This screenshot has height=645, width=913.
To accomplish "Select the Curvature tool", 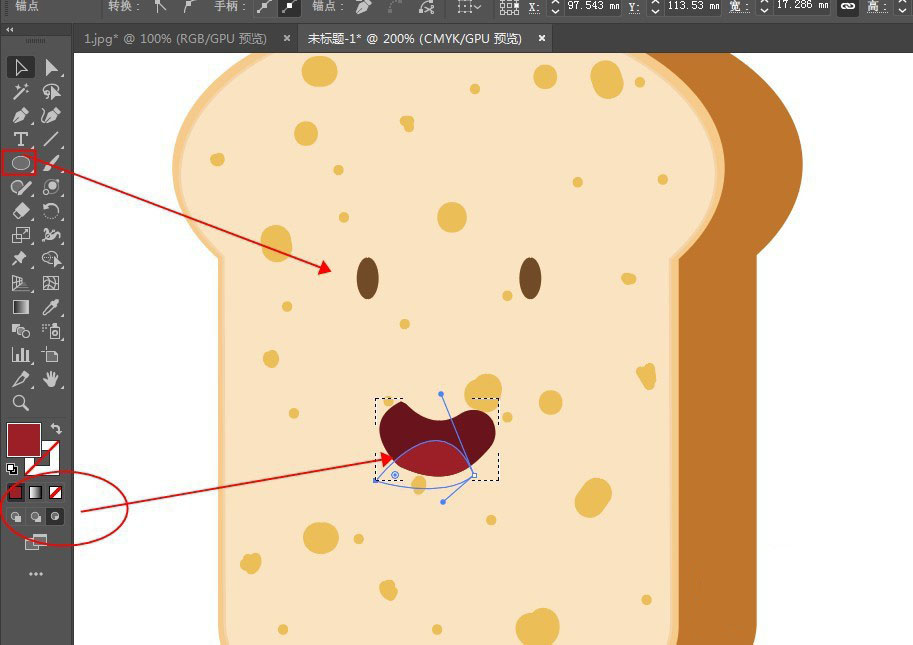I will pyautogui.click(x=51, y=115).
